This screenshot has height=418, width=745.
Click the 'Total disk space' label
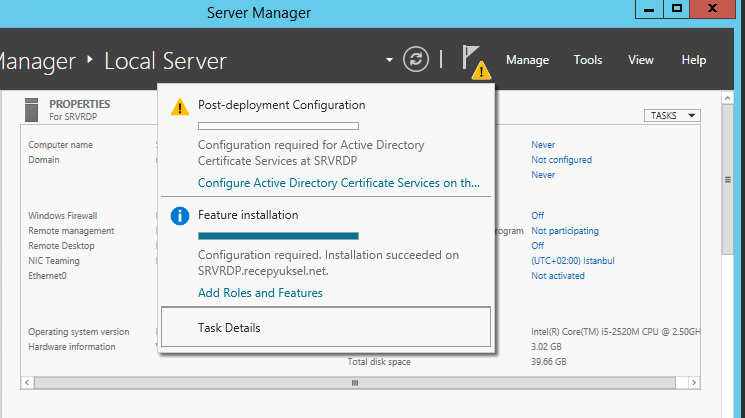click(x=379, y=361)
